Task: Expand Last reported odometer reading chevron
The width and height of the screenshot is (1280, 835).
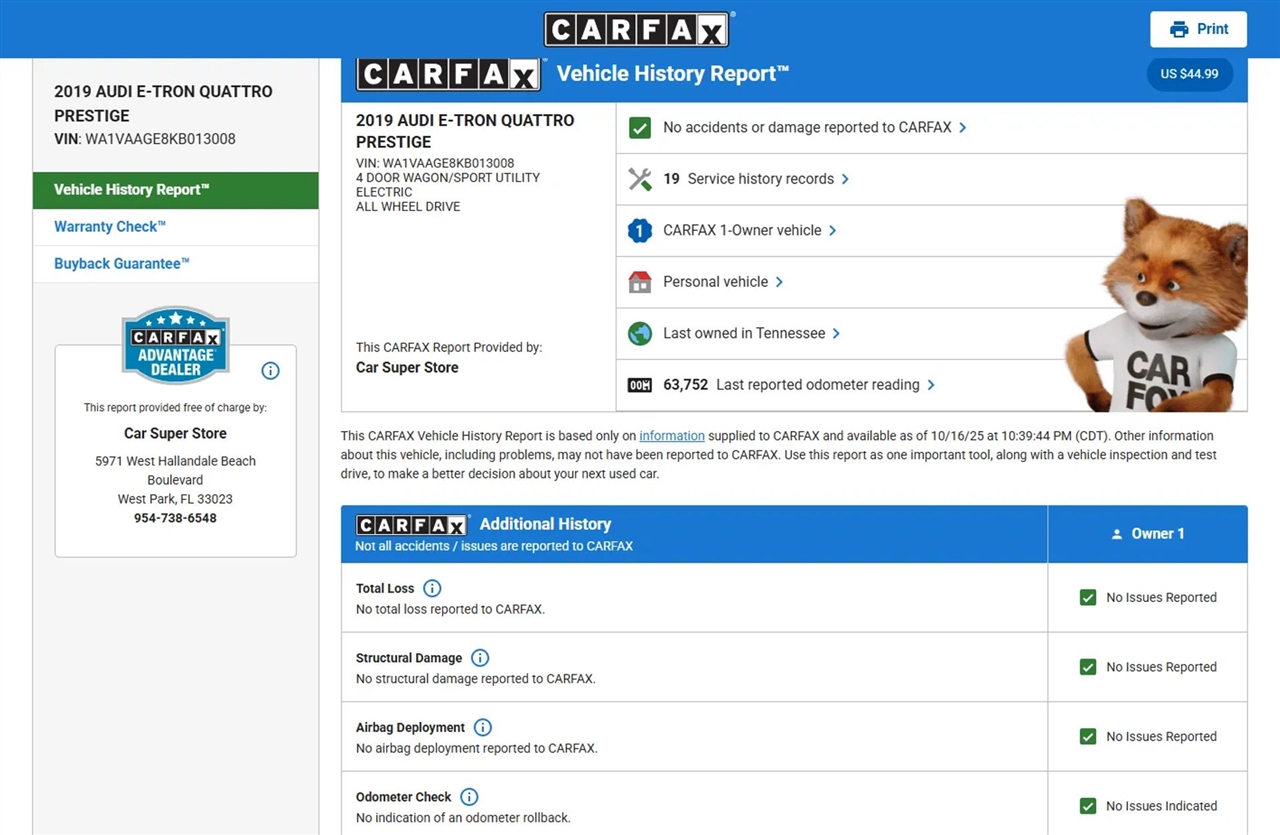Action: tap(931, 385)
